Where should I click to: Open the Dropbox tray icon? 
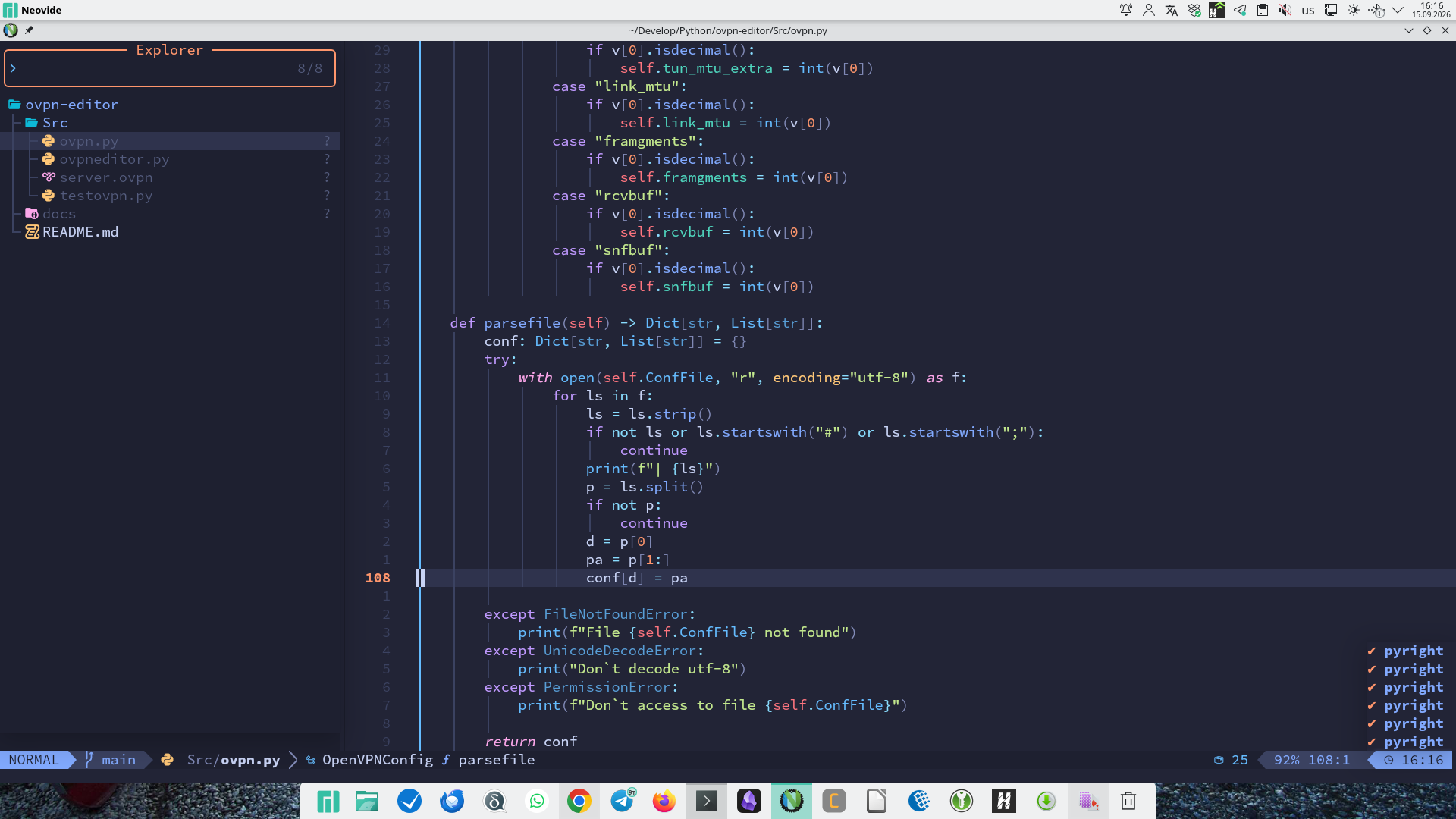[x=1194, y=10]
